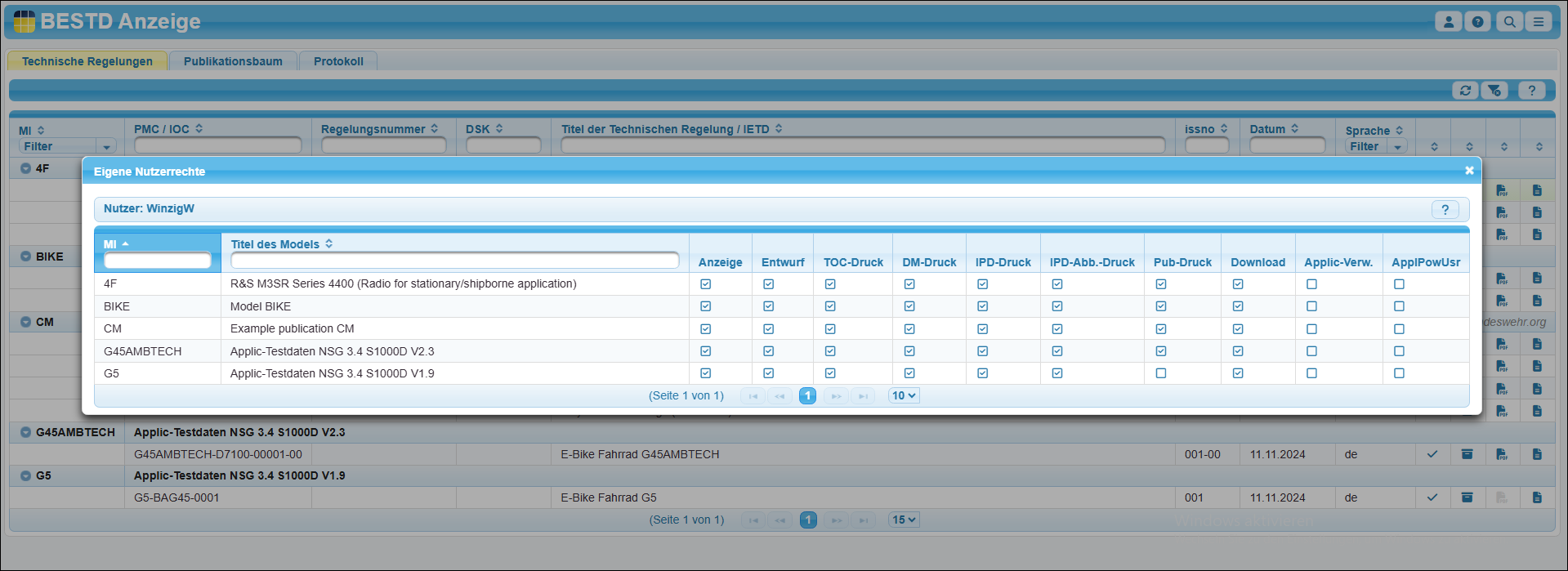Open document icon in G5-BAG45-0001 row
Image resolution: width=1568 pixels, height=571 pixels.
[x=1537, y=497]
